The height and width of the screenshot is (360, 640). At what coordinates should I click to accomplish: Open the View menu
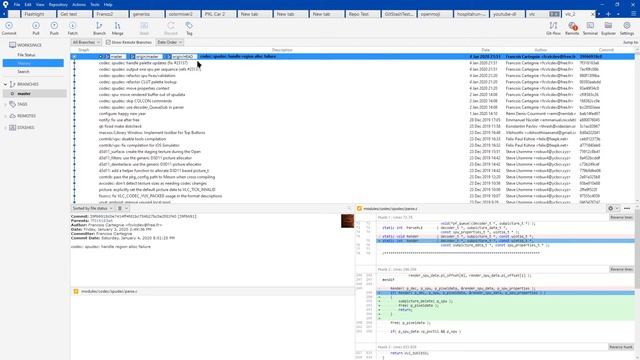click(x=40, y=4)
